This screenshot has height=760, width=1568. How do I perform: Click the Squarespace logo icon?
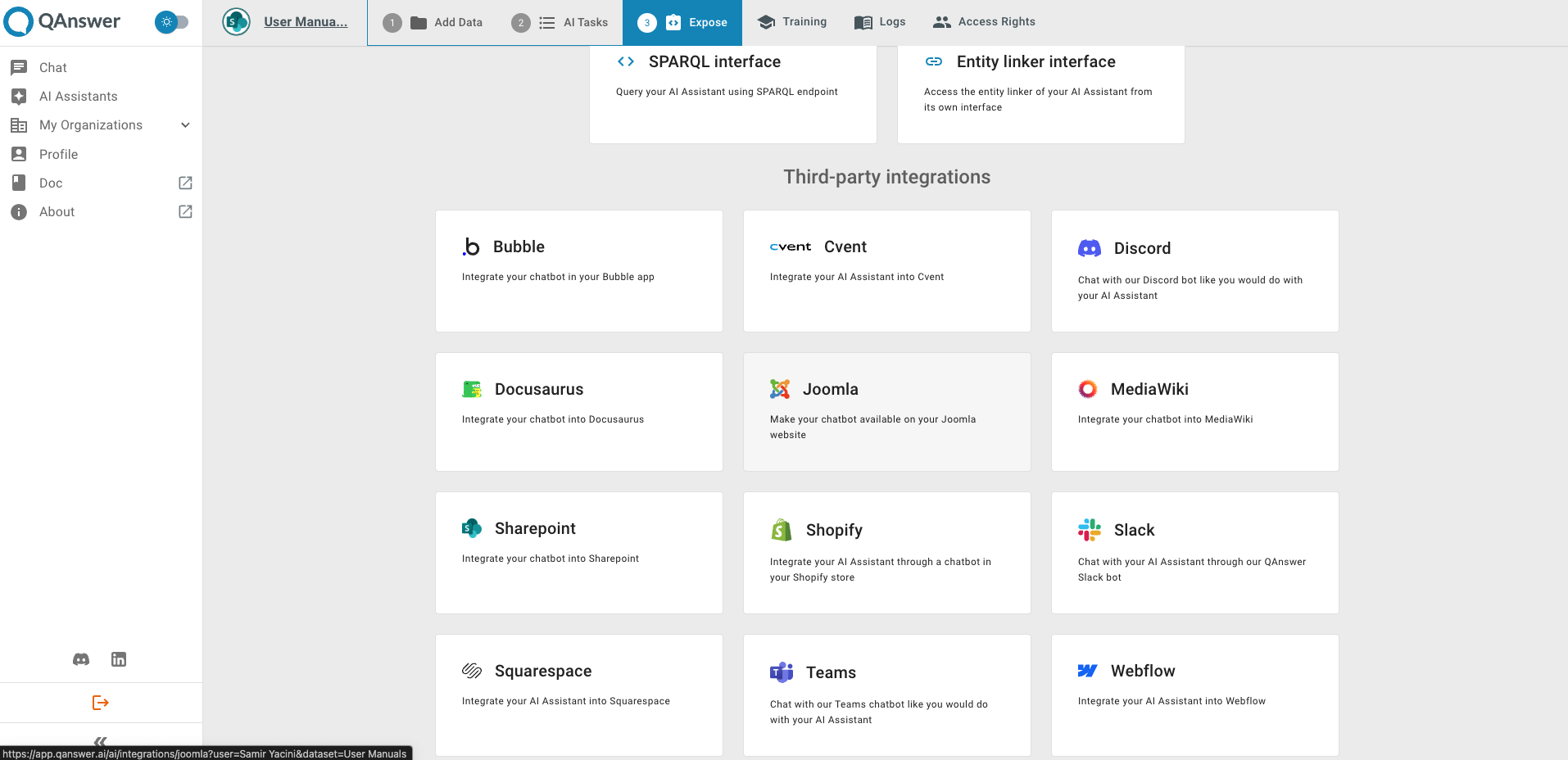[x=472, y=671]
